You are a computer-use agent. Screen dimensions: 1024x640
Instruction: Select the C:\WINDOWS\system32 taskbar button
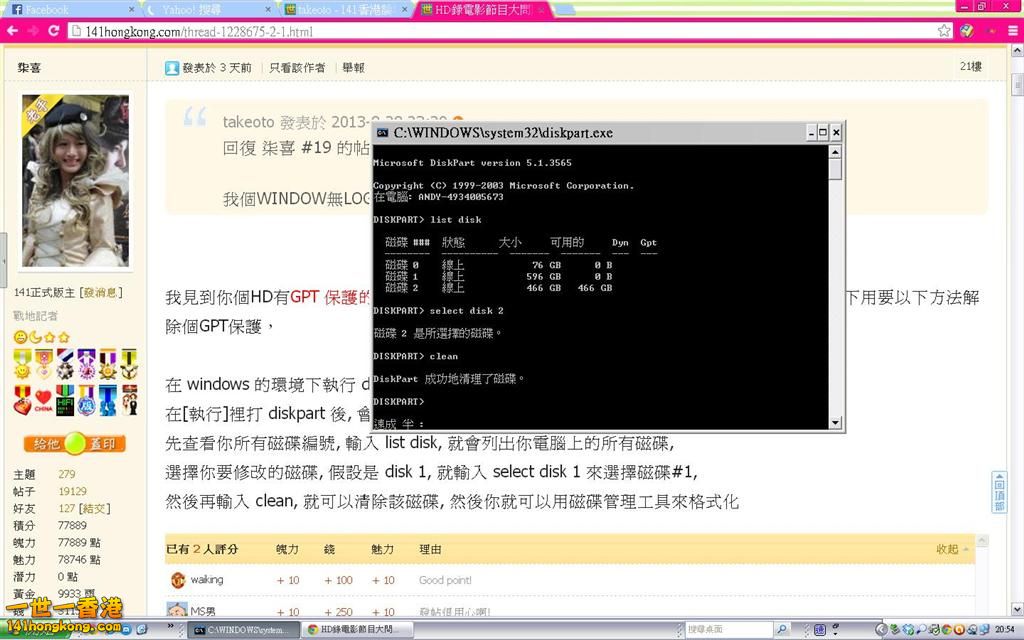point(245,630)
